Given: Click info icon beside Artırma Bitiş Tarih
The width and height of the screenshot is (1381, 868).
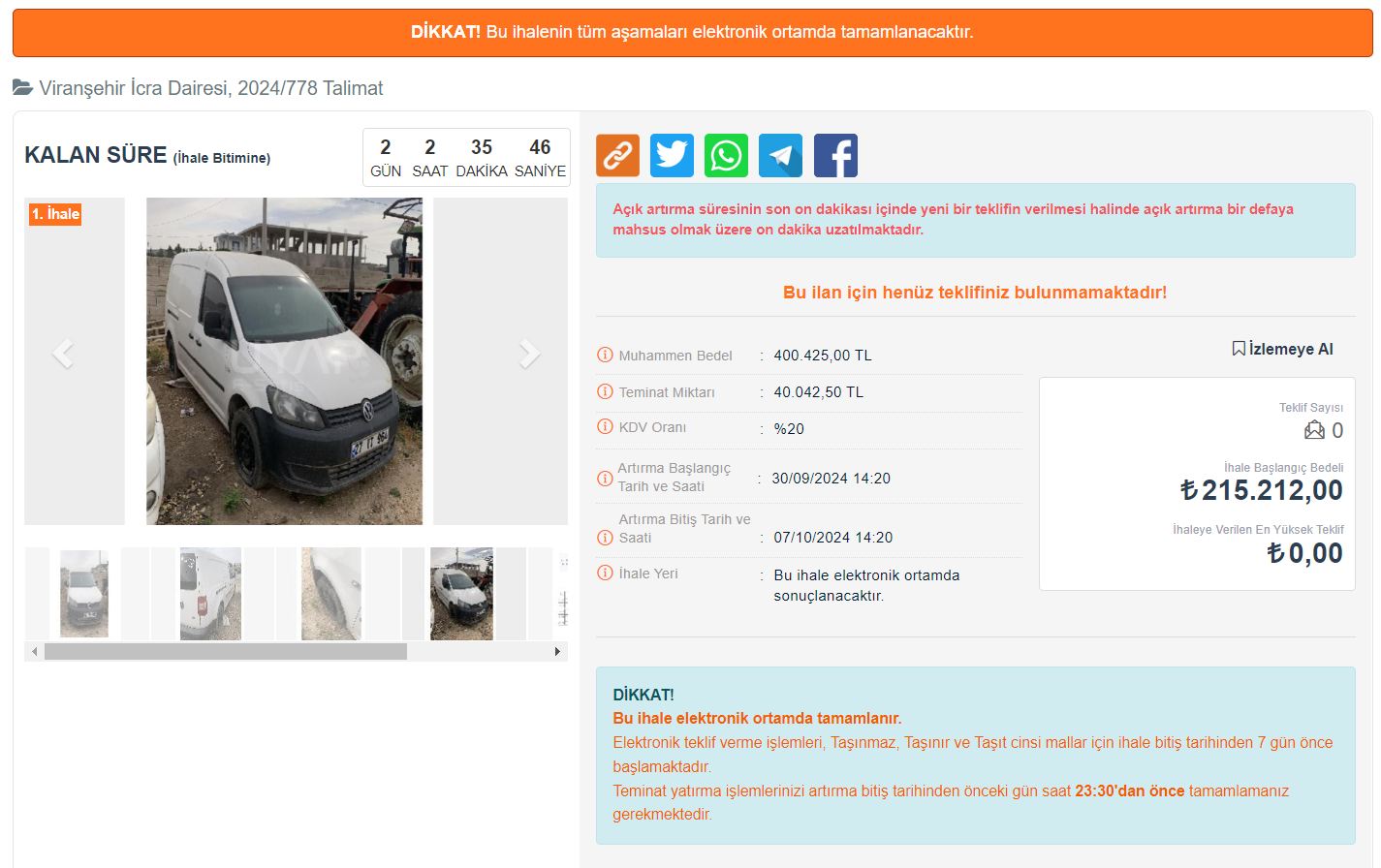Looking at the screenshot, I should pos(605,538).
